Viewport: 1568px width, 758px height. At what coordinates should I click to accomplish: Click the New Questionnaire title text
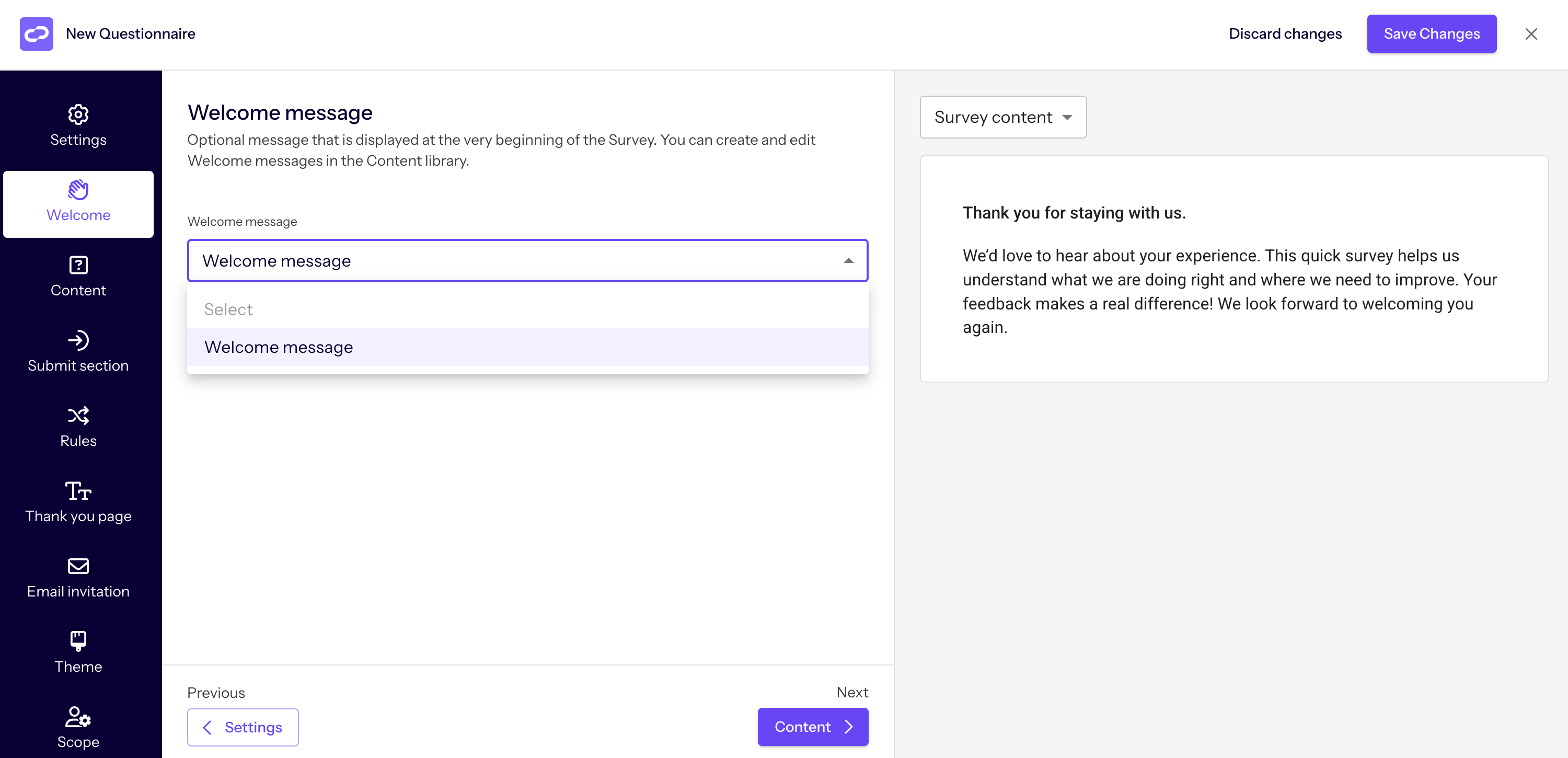point(130,33)
